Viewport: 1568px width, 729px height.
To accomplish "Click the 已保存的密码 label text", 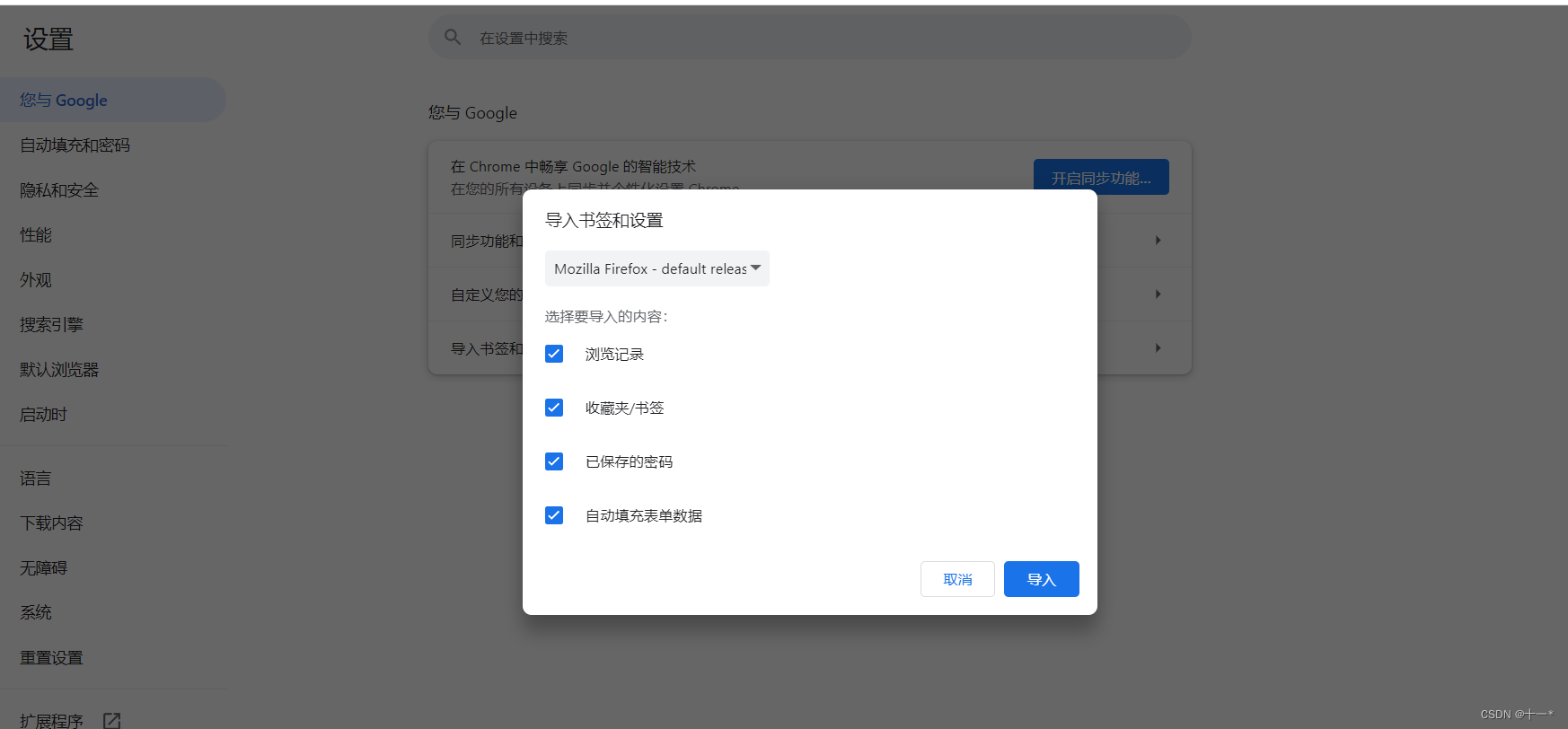I will 629,461.
